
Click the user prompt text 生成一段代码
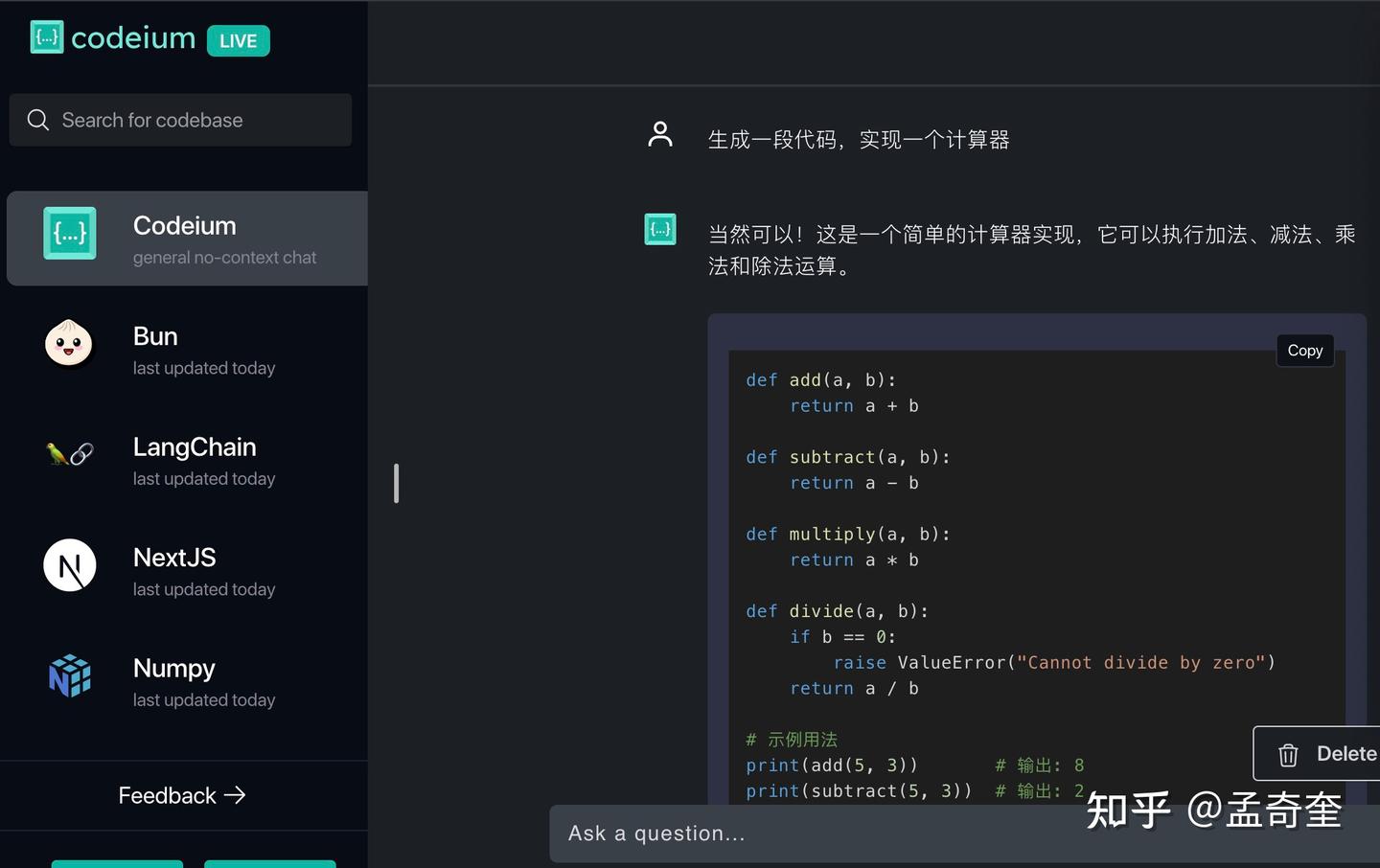click(x=859, y=140)
